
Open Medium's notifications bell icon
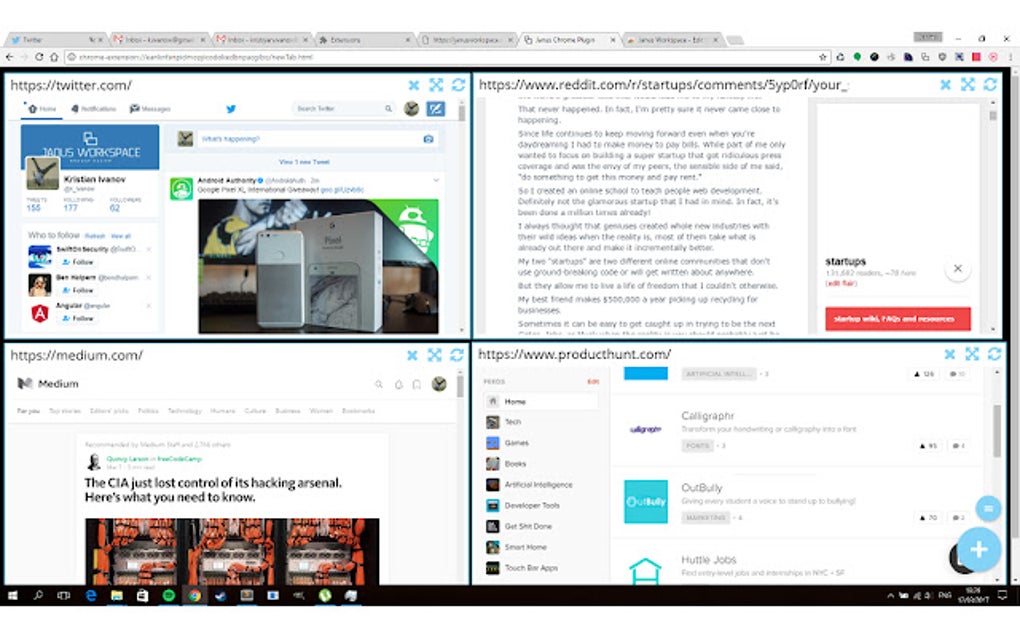point(398,384)
